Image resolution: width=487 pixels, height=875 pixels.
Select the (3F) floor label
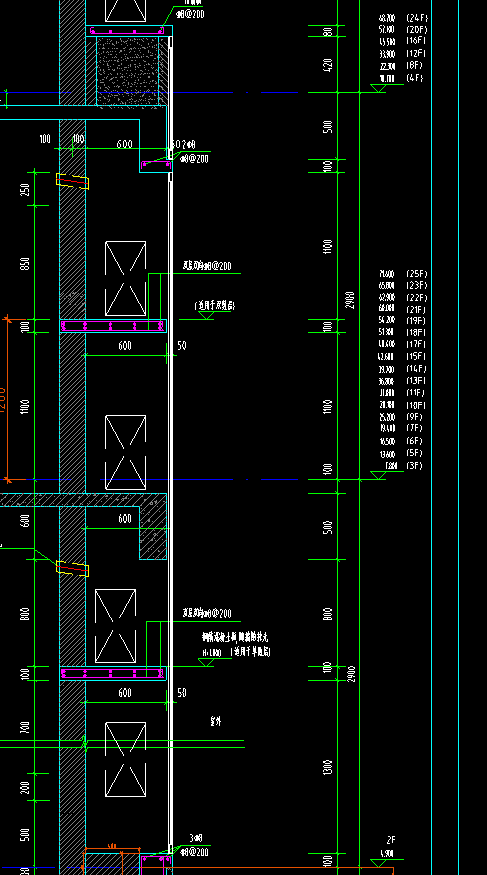[x=414, y=465]
